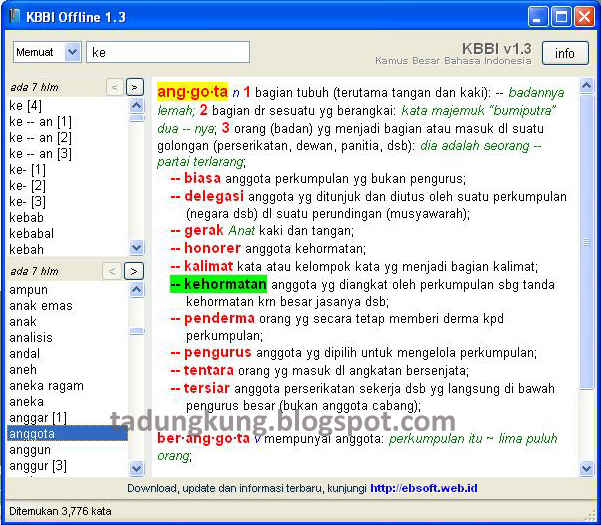Click the lower word list scrollbar thumb

(x=136, y=331)
